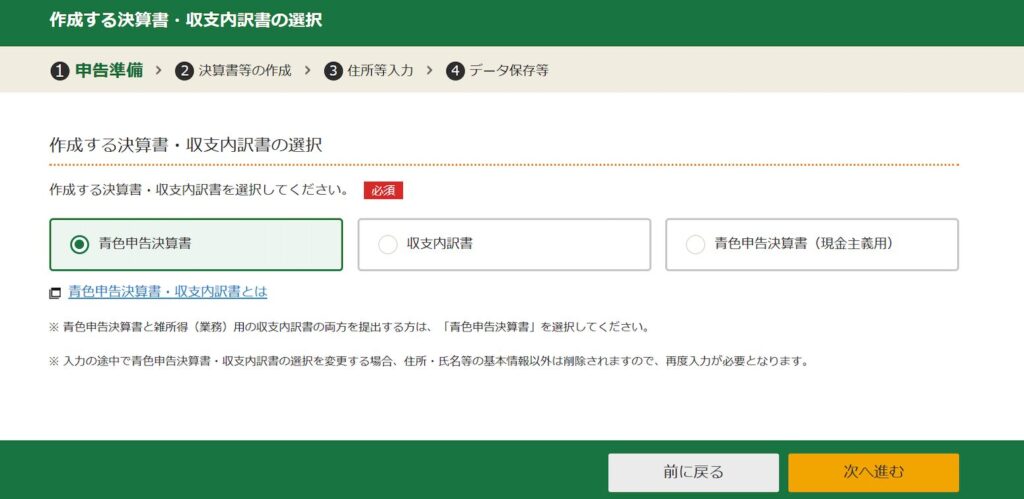
Task: Click the new-window icon beside the help link
Action: click(55, 293)
